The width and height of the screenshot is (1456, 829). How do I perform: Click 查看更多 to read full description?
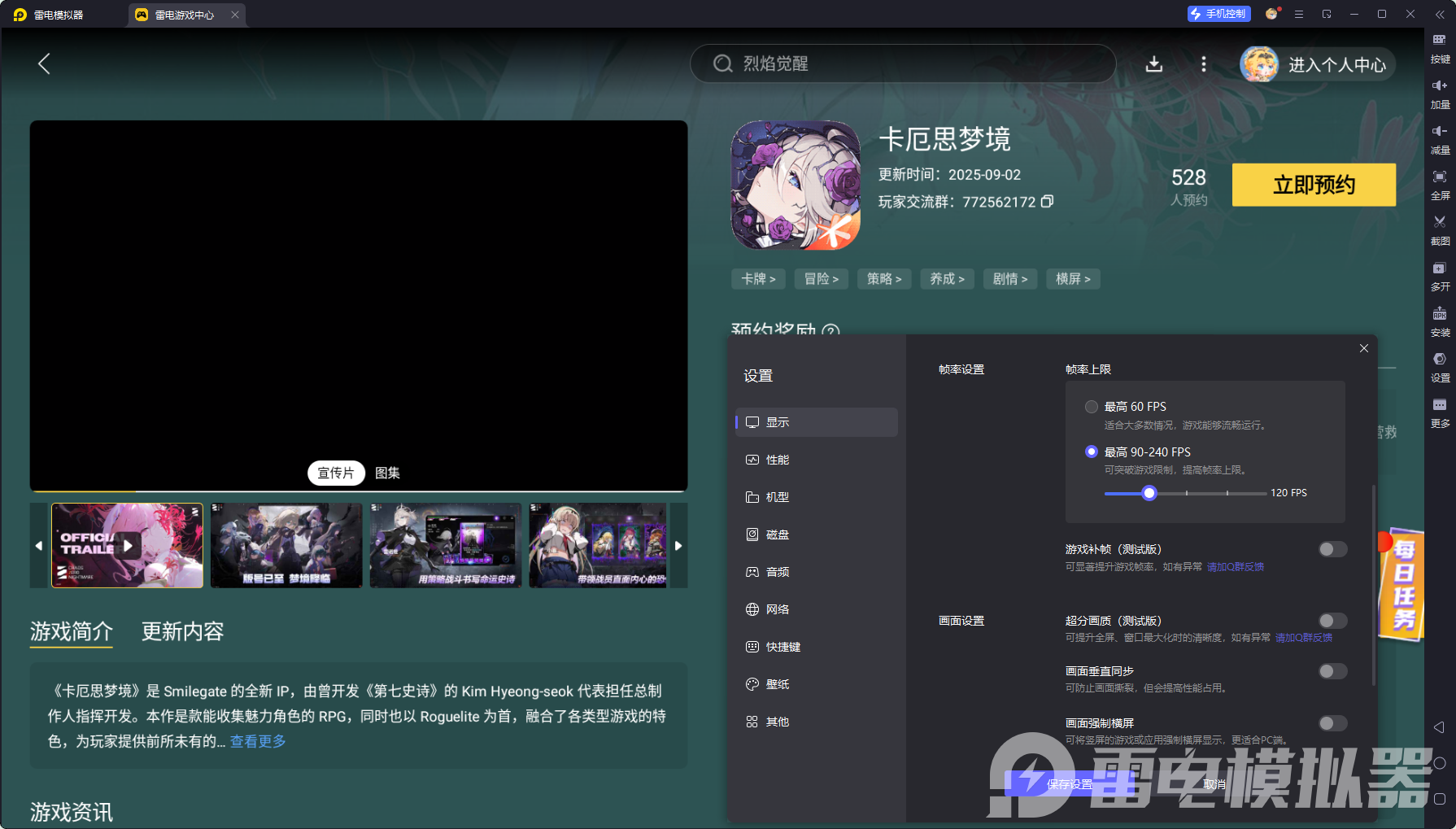(x=256, y=741)
